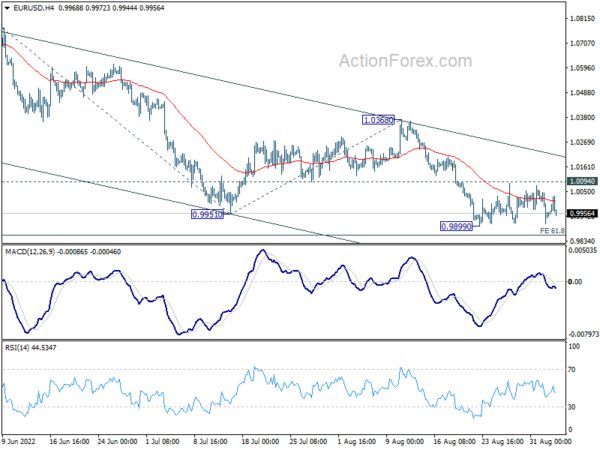Click the 1.00940 level price tag
Image resolution: width=600 pixels, height=450 pixels.
[582, 181]
